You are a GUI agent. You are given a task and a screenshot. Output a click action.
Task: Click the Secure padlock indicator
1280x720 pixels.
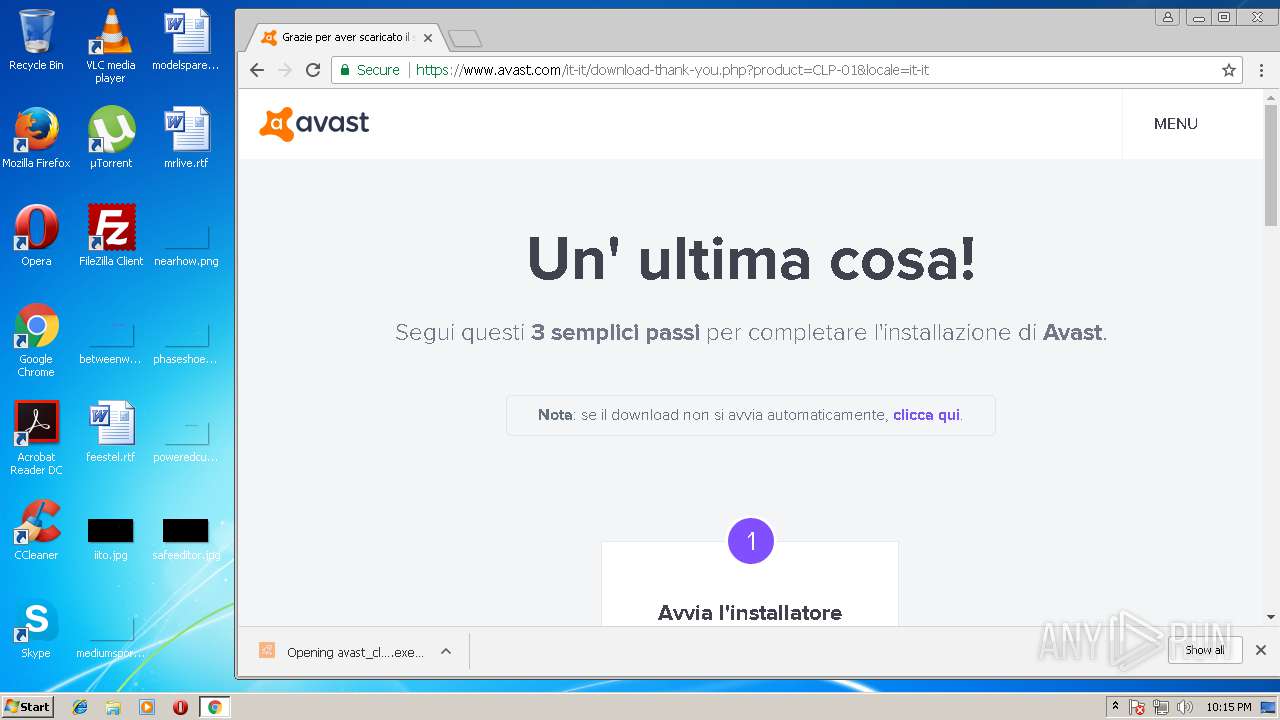[x=369, y=70]
